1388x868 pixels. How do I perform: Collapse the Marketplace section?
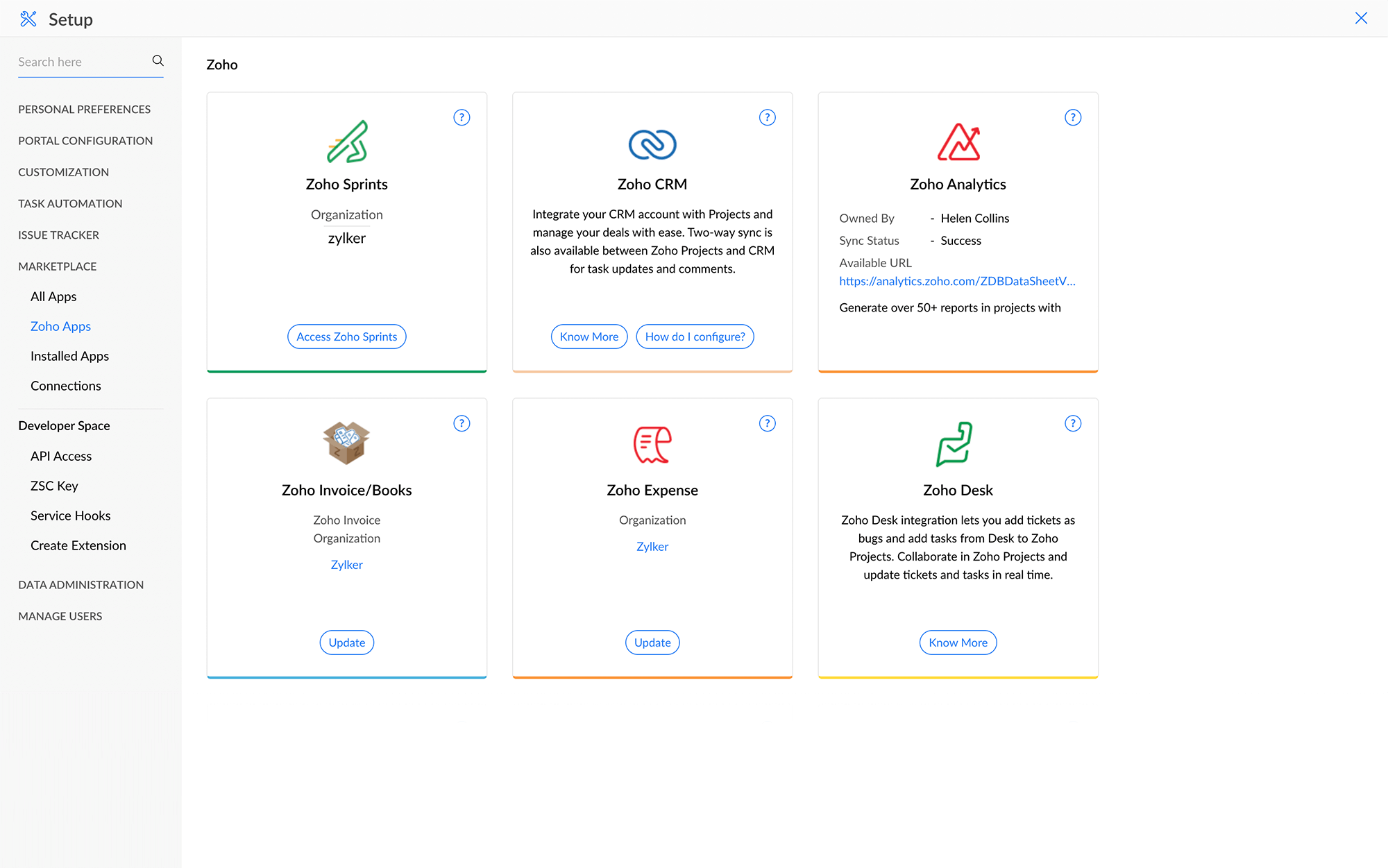tap(57, 266)
